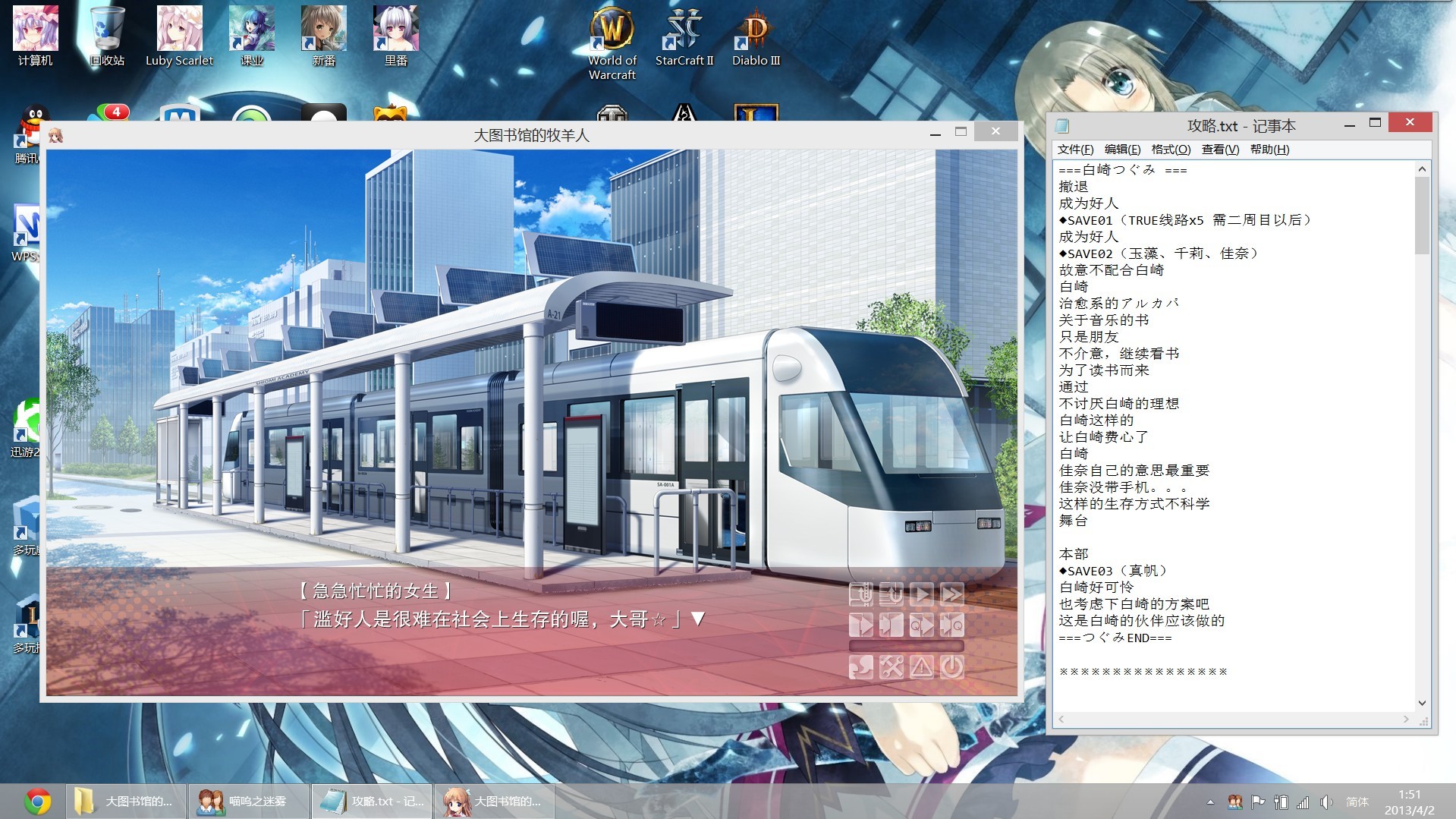Switch to 大图书馆的 folder taskbar button

click(125, 802)
